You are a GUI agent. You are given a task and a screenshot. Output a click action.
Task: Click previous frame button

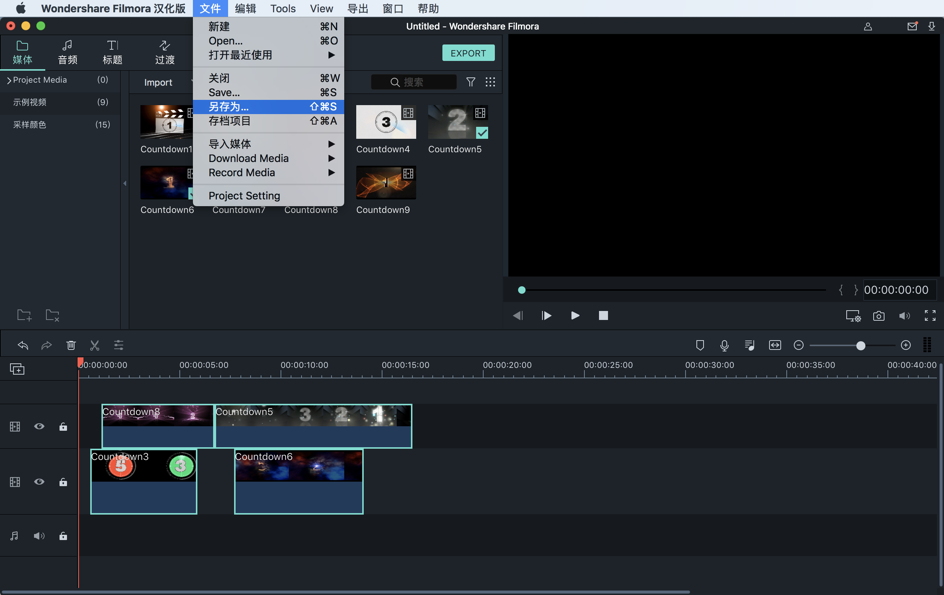518,316
